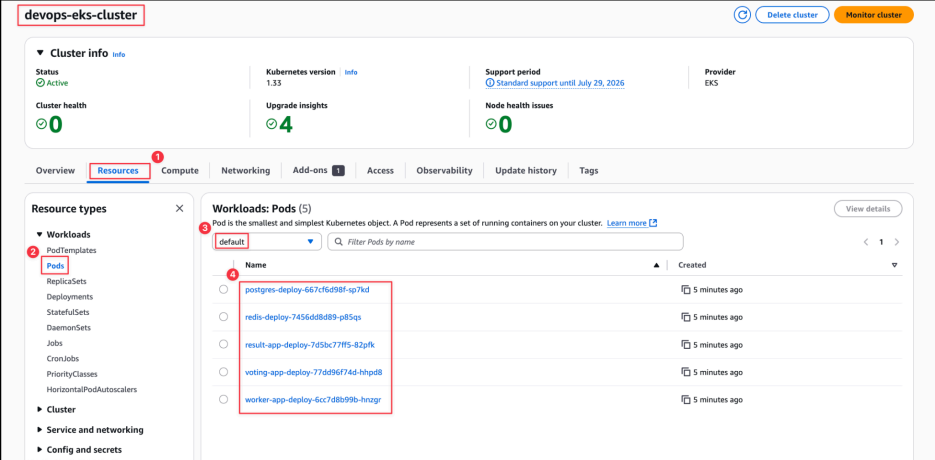Screen dimensions: 935x460
Task: Copy icon next to postgres-deploy created time
Action: tap(686, 289)
